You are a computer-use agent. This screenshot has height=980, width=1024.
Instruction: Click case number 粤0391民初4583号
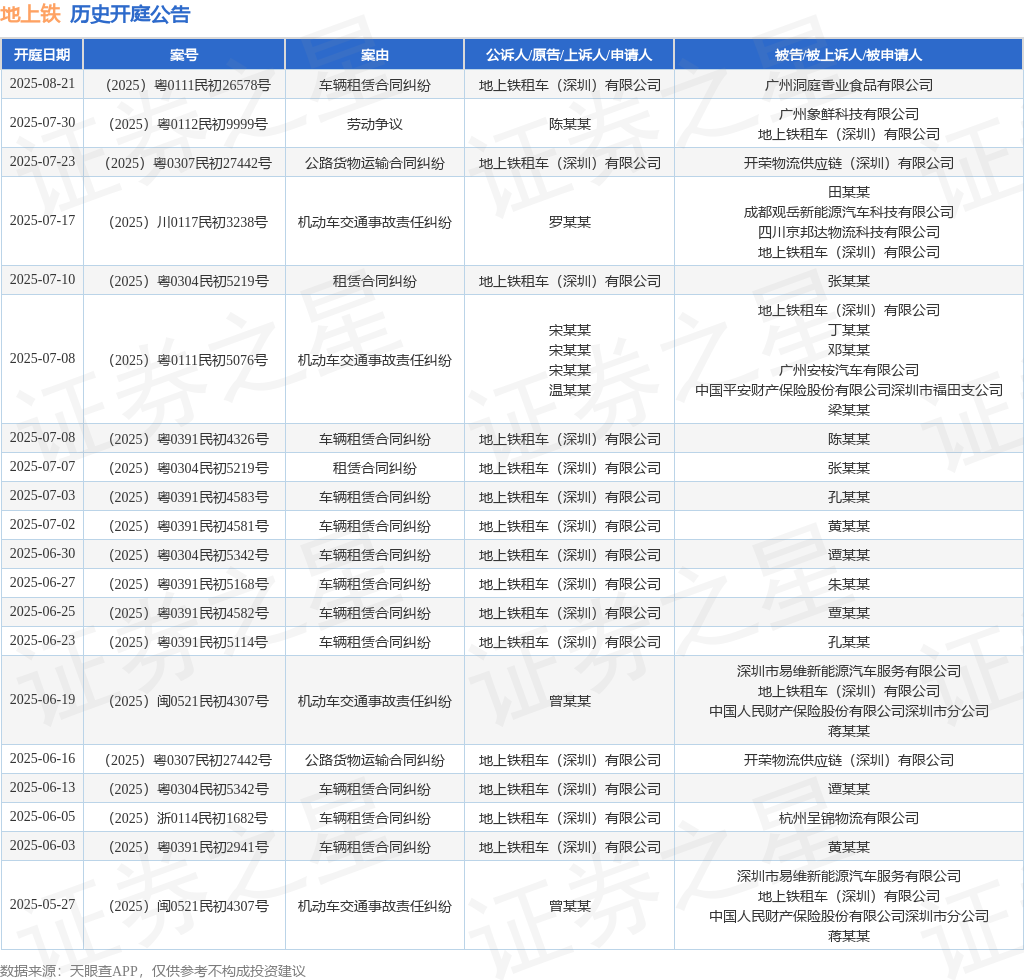point(213,497)
